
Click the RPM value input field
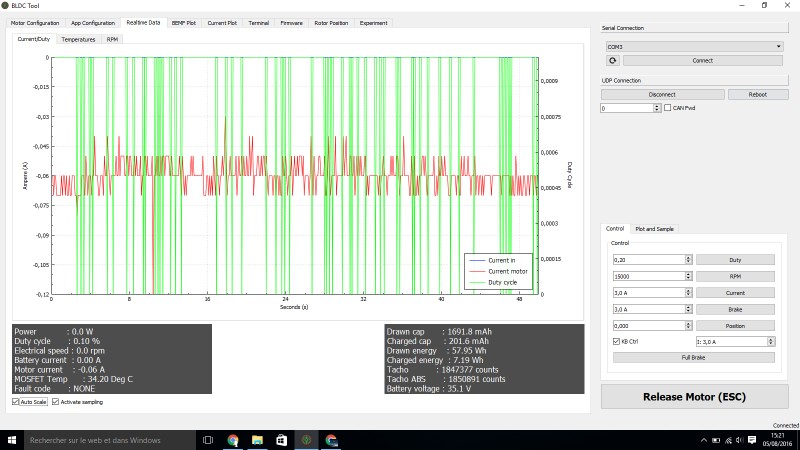[x=647, y=275]
